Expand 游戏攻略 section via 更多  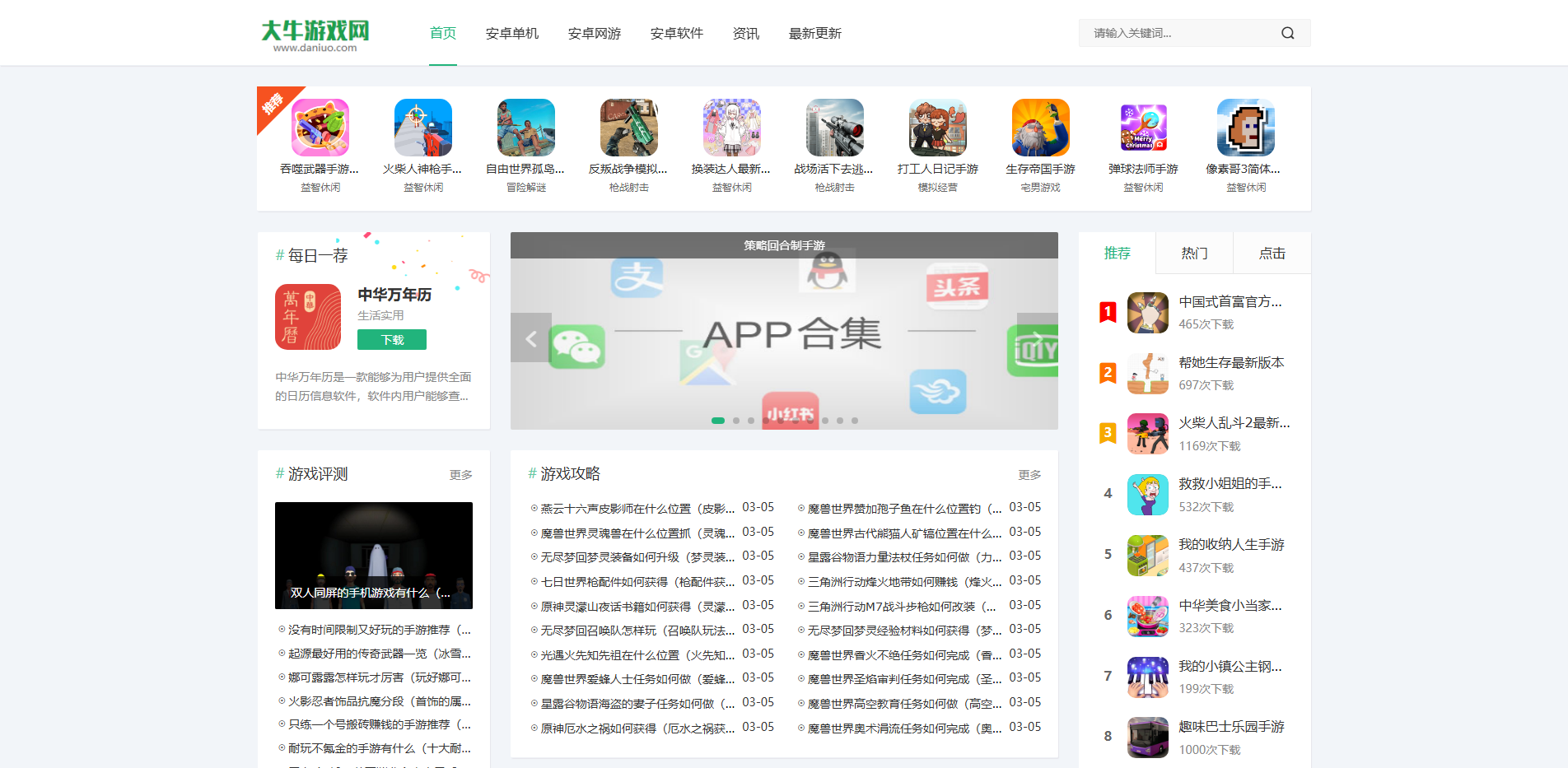point(1029,475)
